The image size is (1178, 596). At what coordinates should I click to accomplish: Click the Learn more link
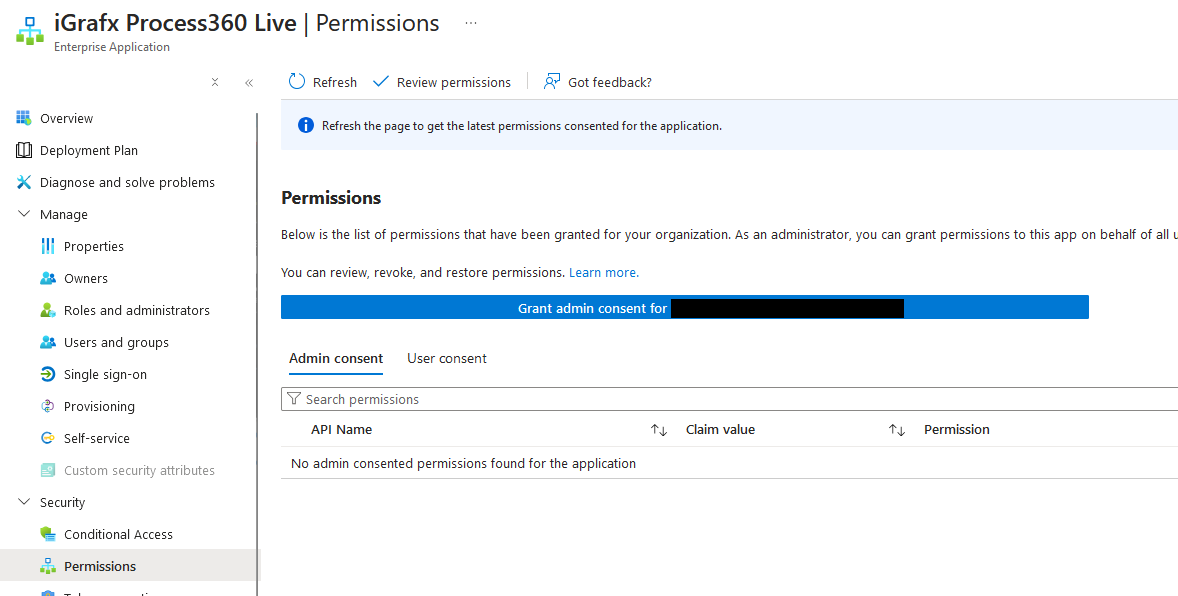(603, 271)
